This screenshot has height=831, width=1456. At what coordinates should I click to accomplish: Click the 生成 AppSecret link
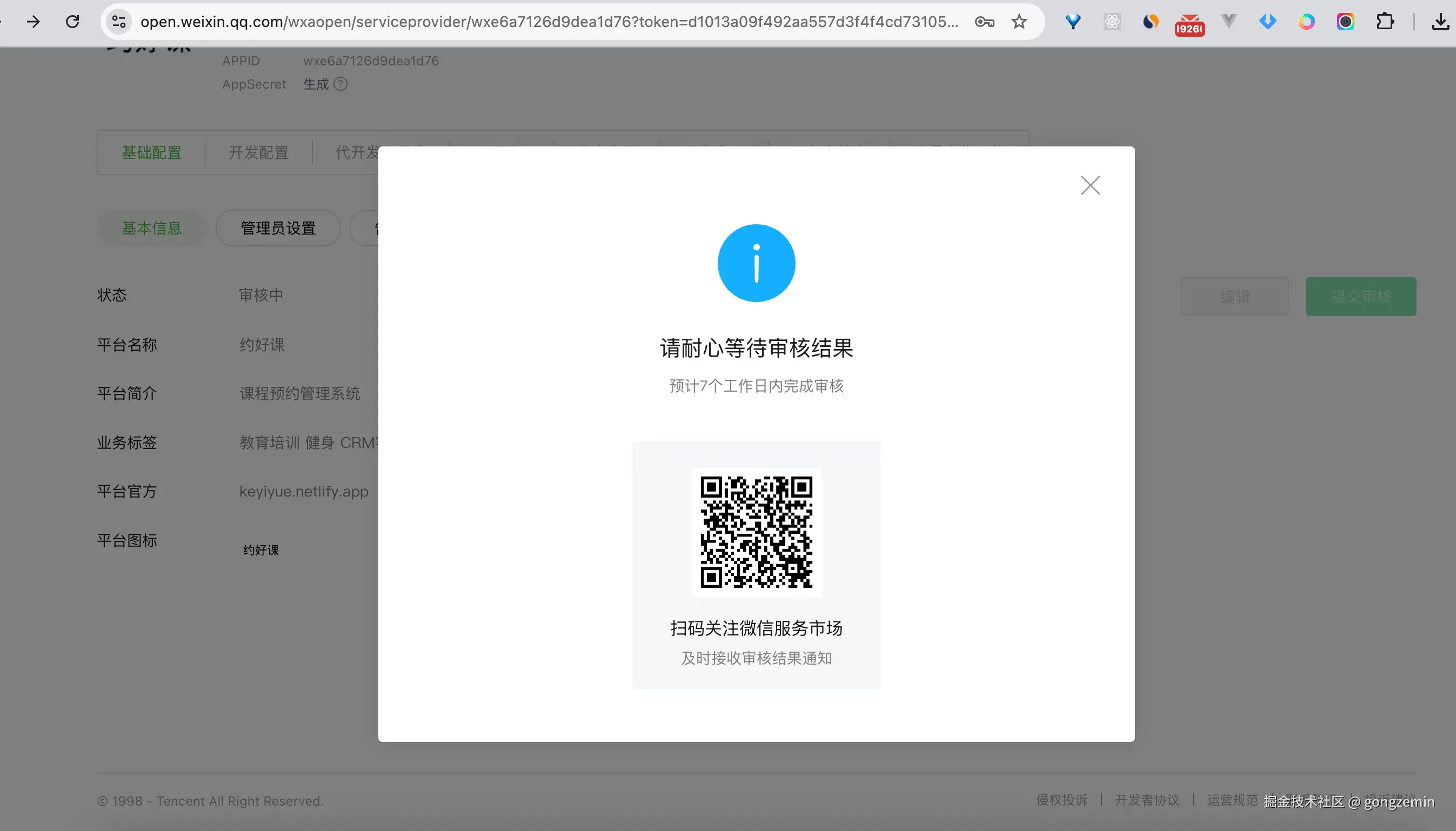pos(316,84)
